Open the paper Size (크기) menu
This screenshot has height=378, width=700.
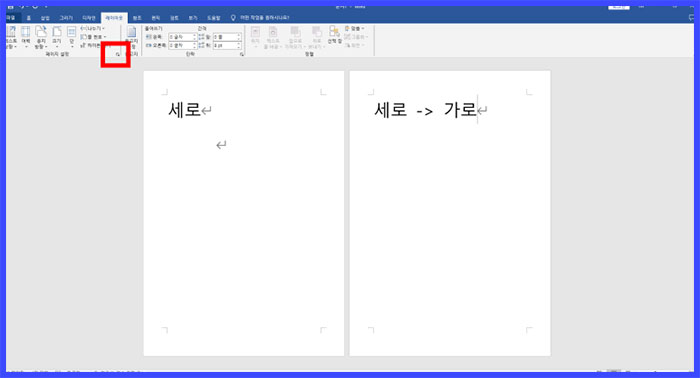tap(57, 37)
